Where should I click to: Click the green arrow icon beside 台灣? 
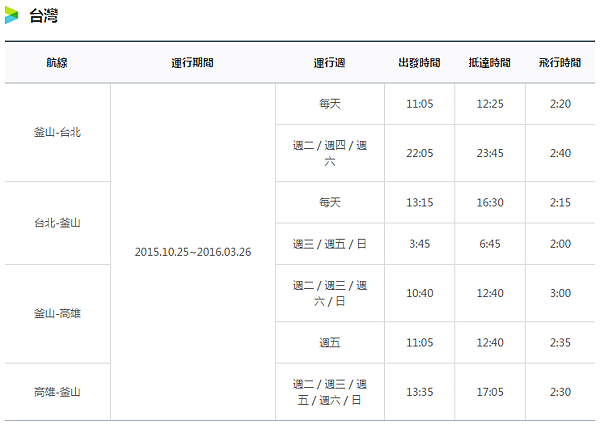13,15
